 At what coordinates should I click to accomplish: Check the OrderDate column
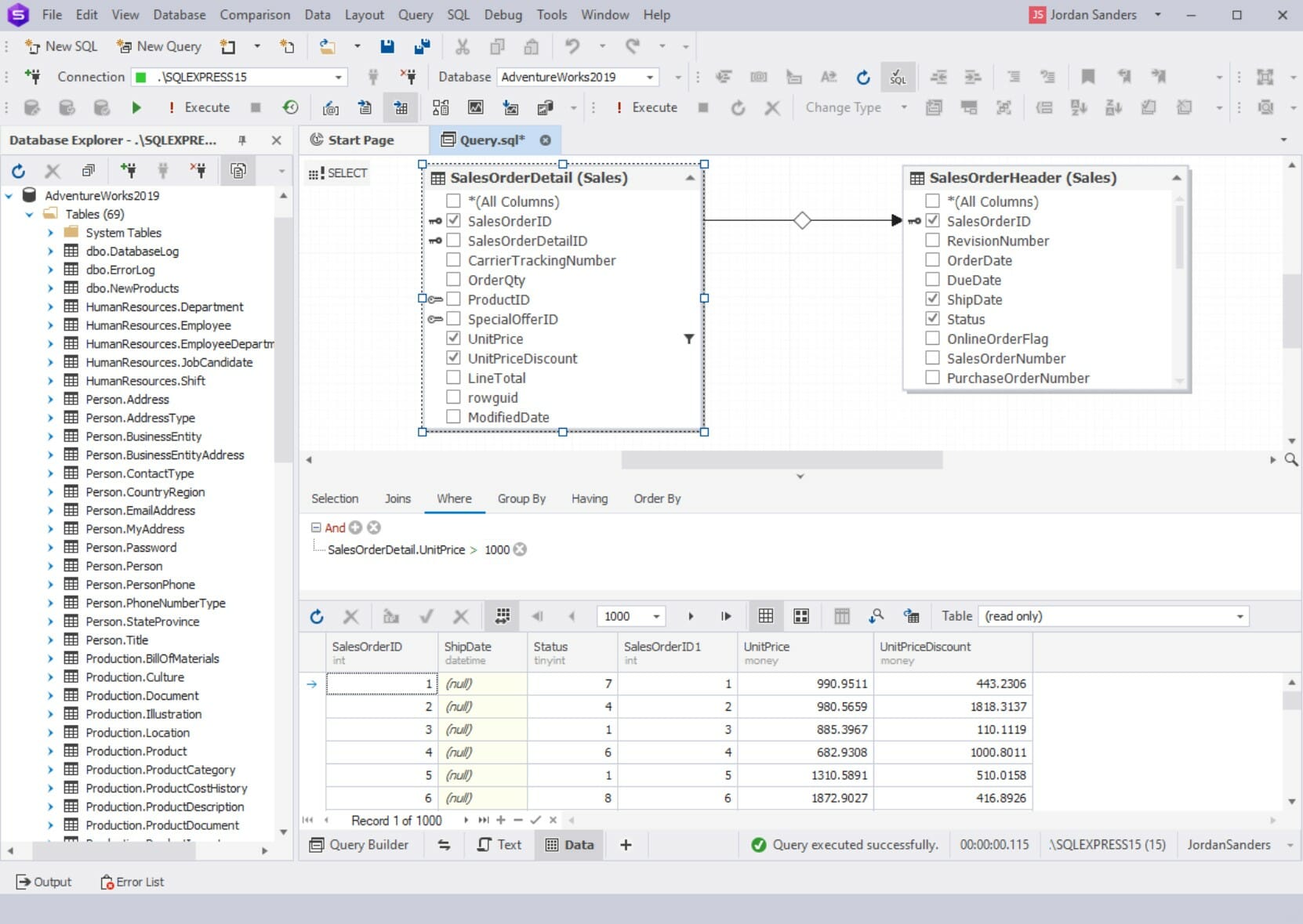pos(932,259)
